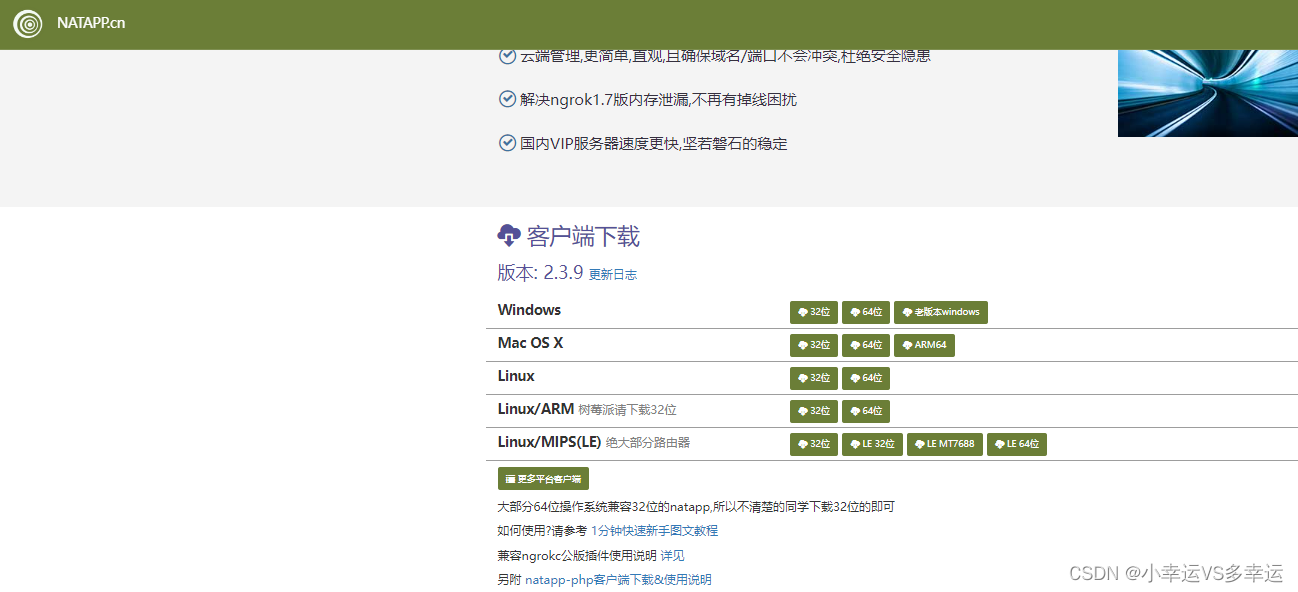Screen dimensions: 1298x592
Task: Download the LE 32位 client
Action: pos(872,444)
